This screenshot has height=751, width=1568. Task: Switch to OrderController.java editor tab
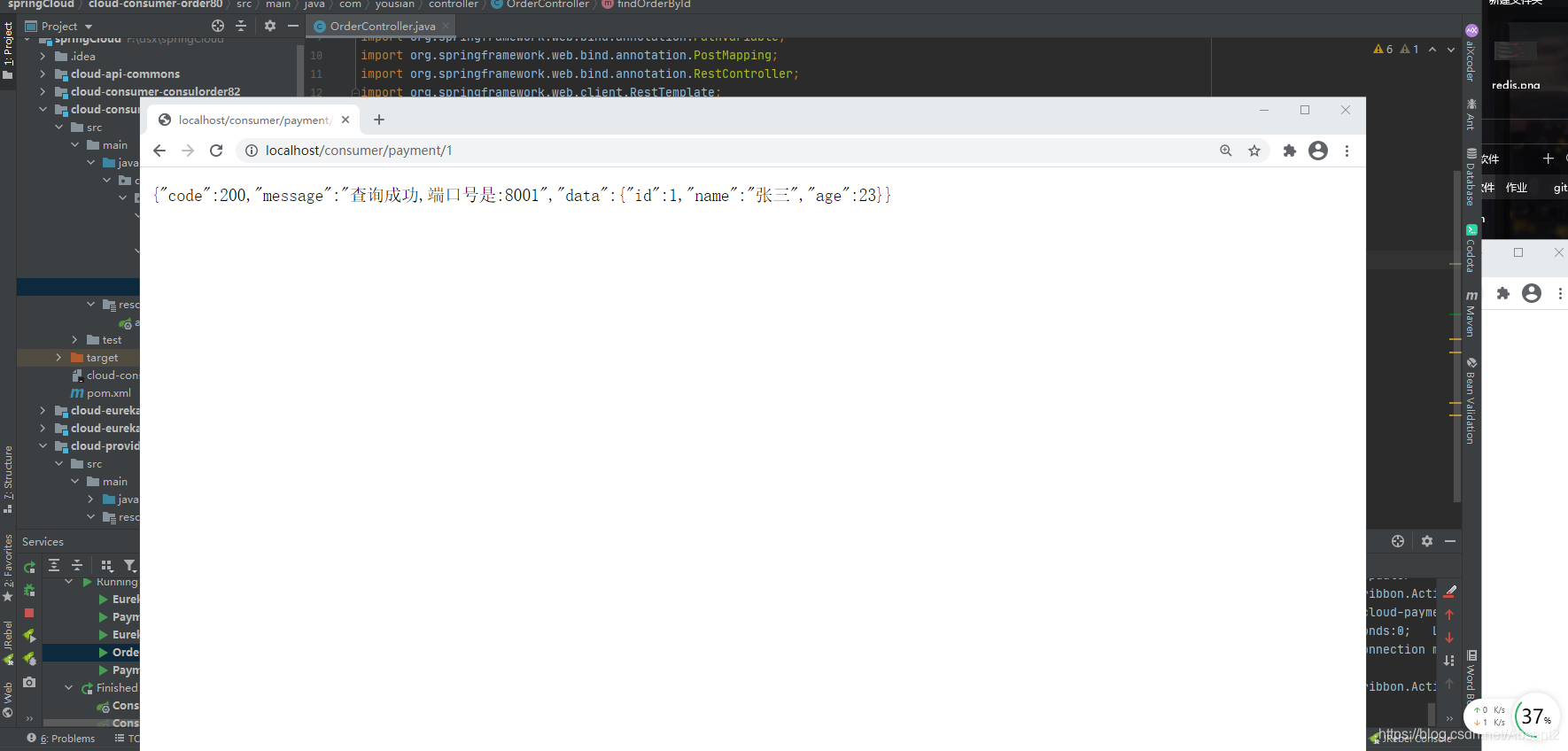[x=382, y=27]
